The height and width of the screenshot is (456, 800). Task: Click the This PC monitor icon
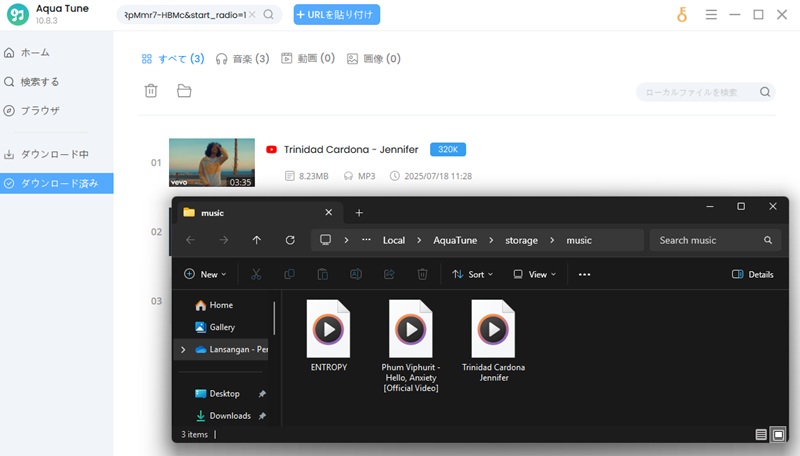pyautogui.click(x=326, y=240)
